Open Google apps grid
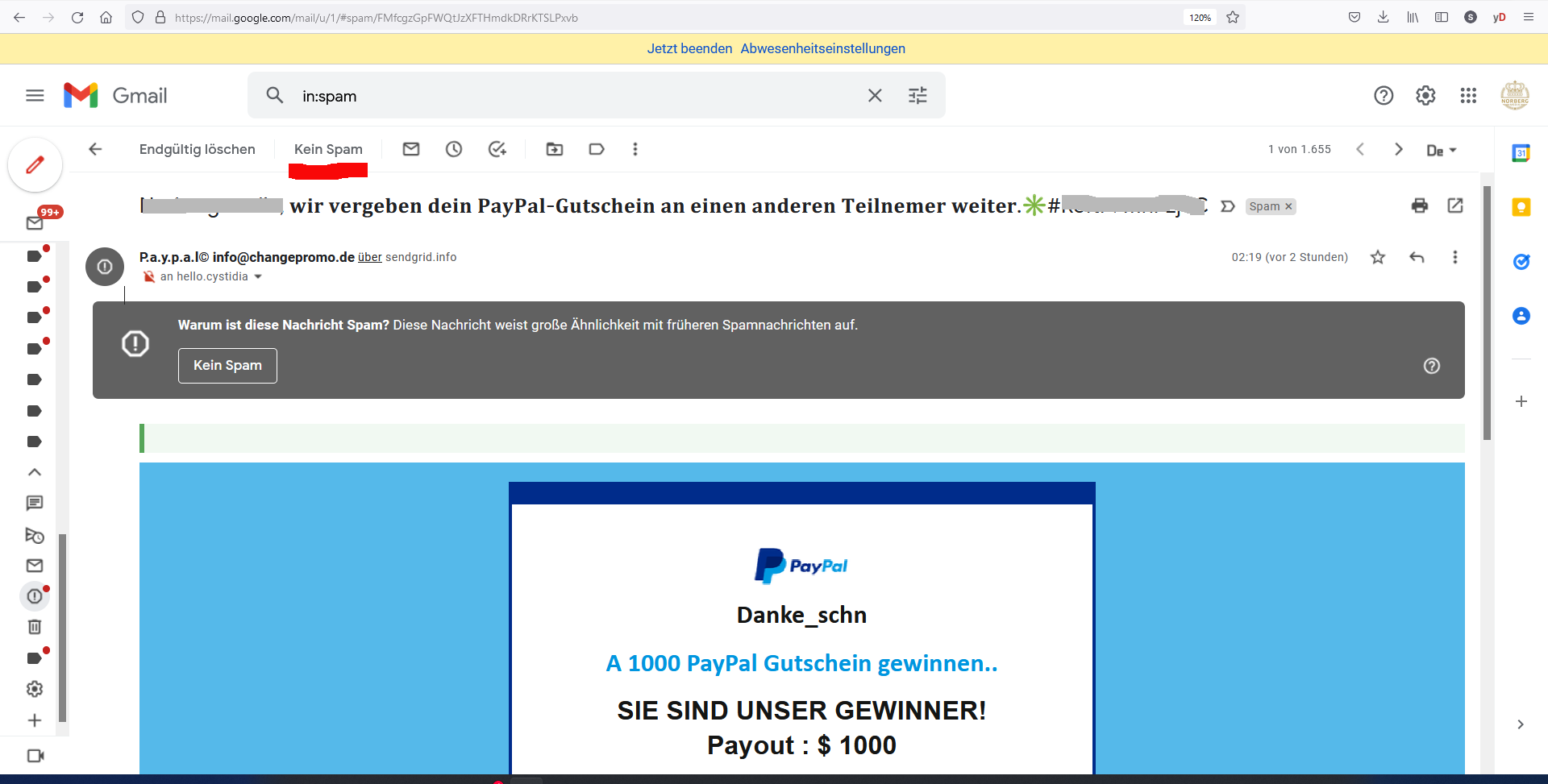 [x=1468, y=96]
